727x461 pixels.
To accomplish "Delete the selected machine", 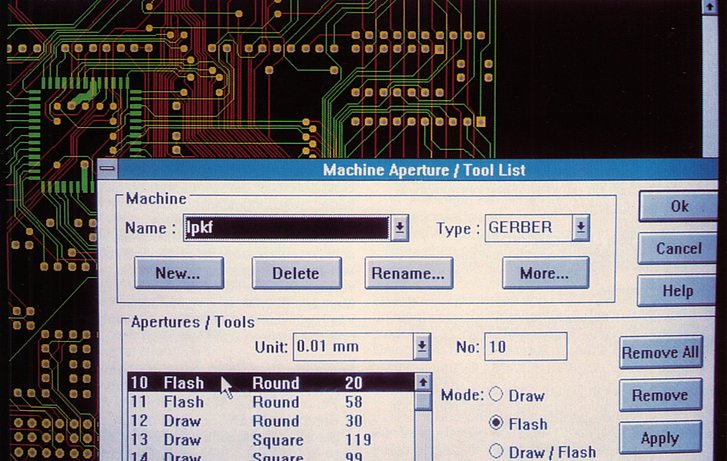I will (x=296, y=273).
